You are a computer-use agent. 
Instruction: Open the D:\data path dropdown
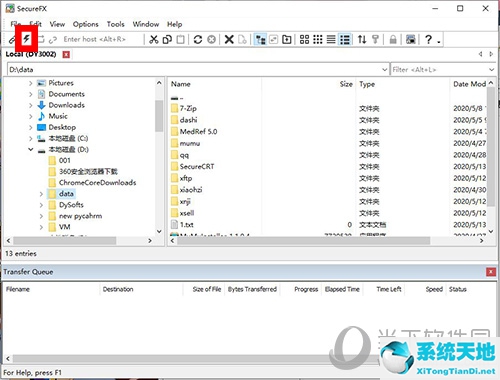tap(385, 69)
